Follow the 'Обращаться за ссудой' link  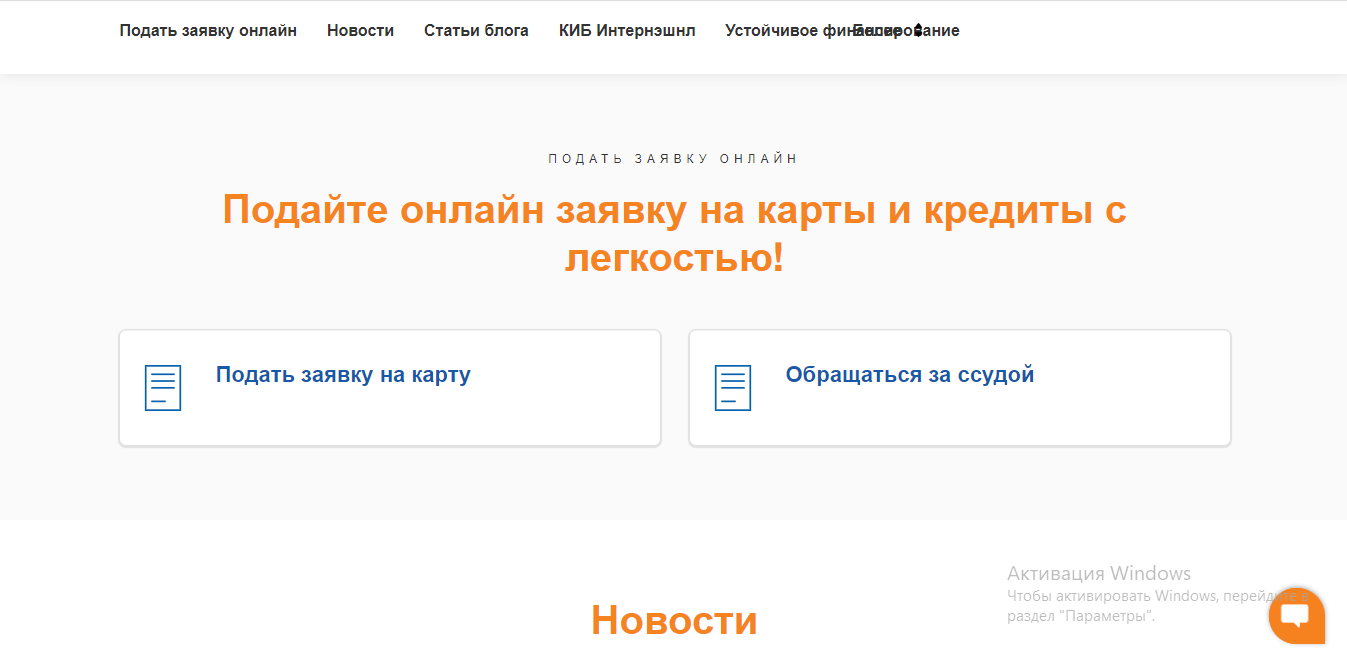point(909,375)
